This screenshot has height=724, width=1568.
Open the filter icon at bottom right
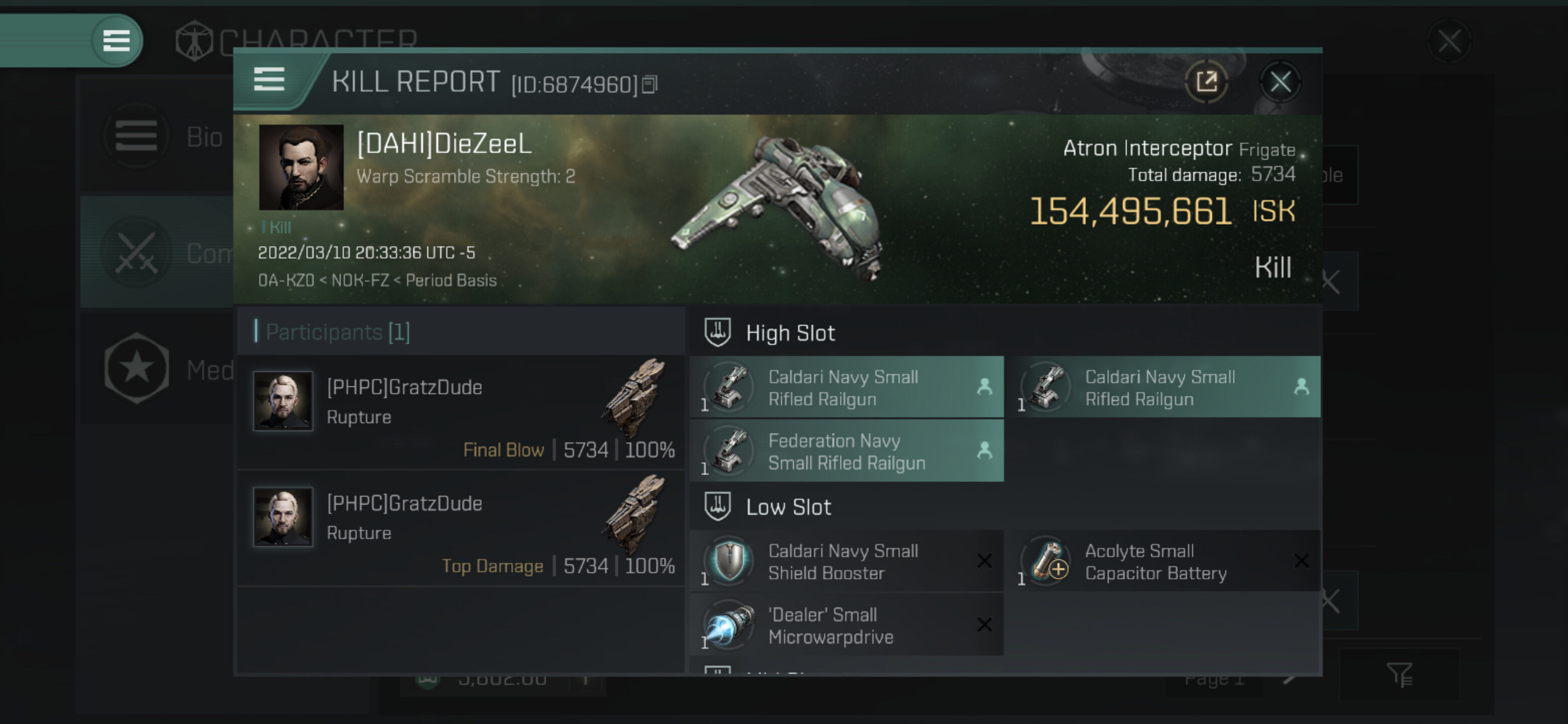1399,674
